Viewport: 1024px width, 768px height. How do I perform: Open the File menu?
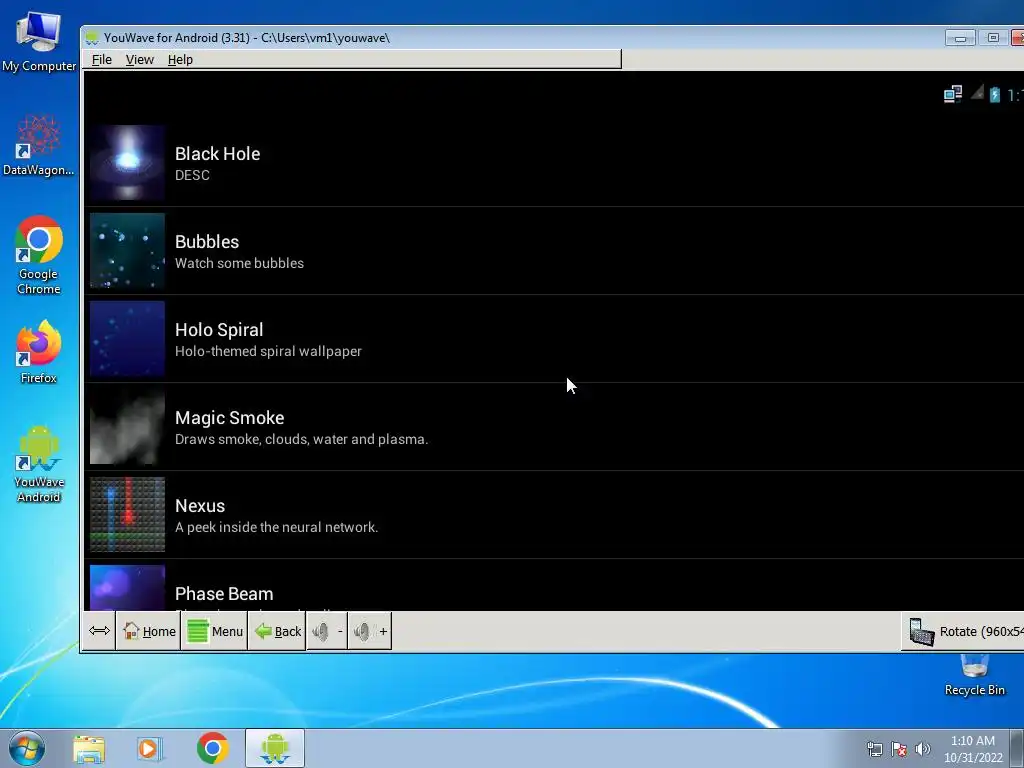[101, 59]
